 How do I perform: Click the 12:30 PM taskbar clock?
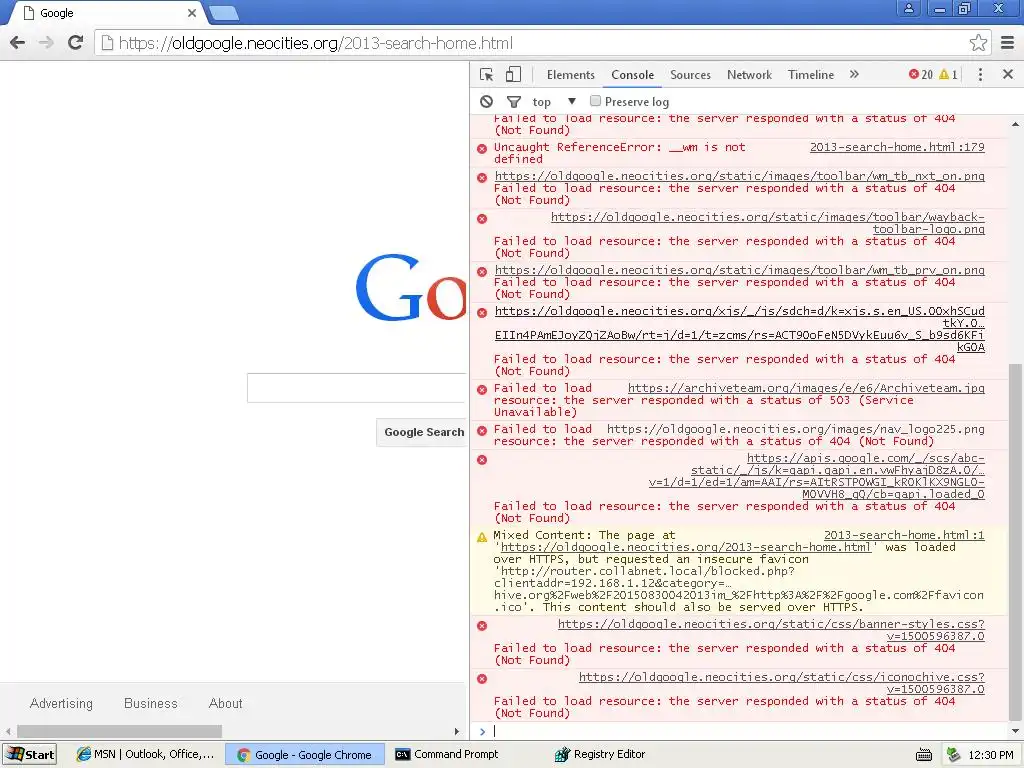991,755
